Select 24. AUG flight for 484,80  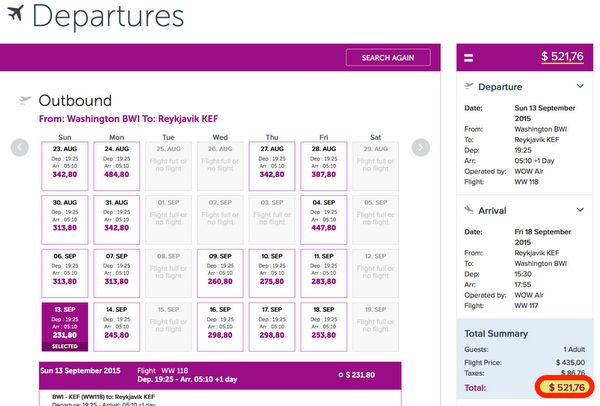(x=117, y=166)
